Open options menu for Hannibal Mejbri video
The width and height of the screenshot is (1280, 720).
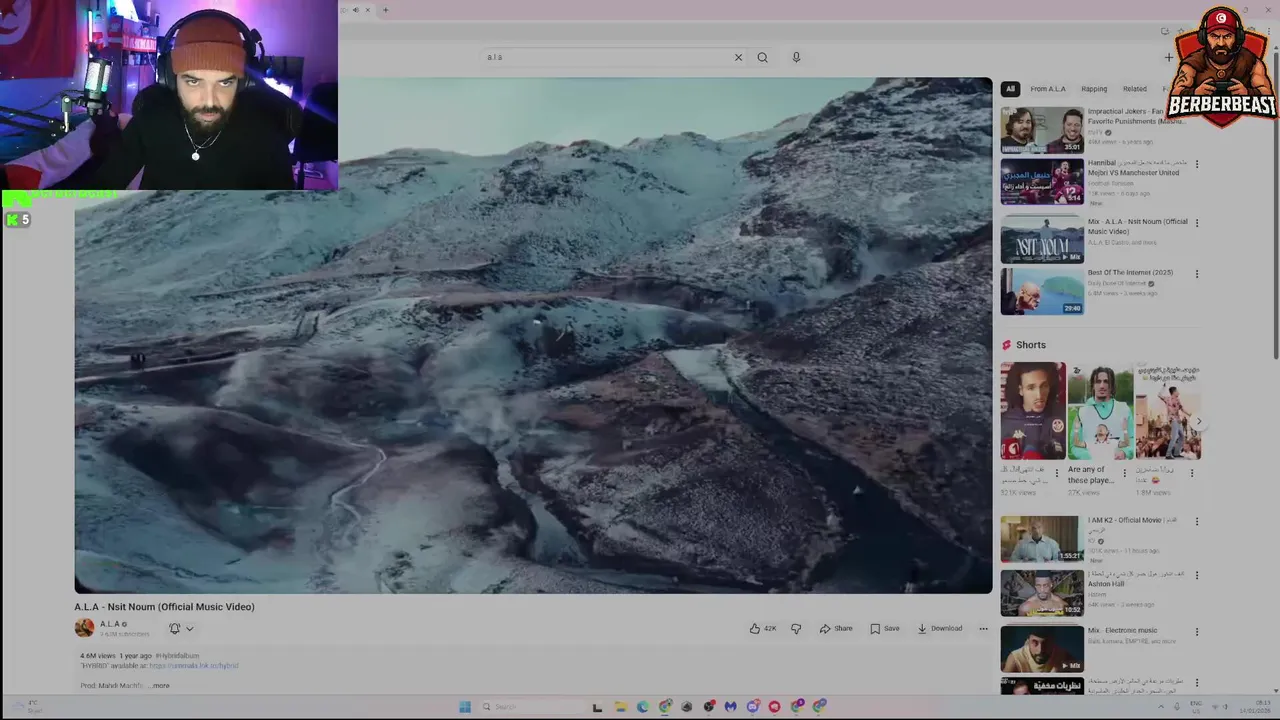[1197, 164]
